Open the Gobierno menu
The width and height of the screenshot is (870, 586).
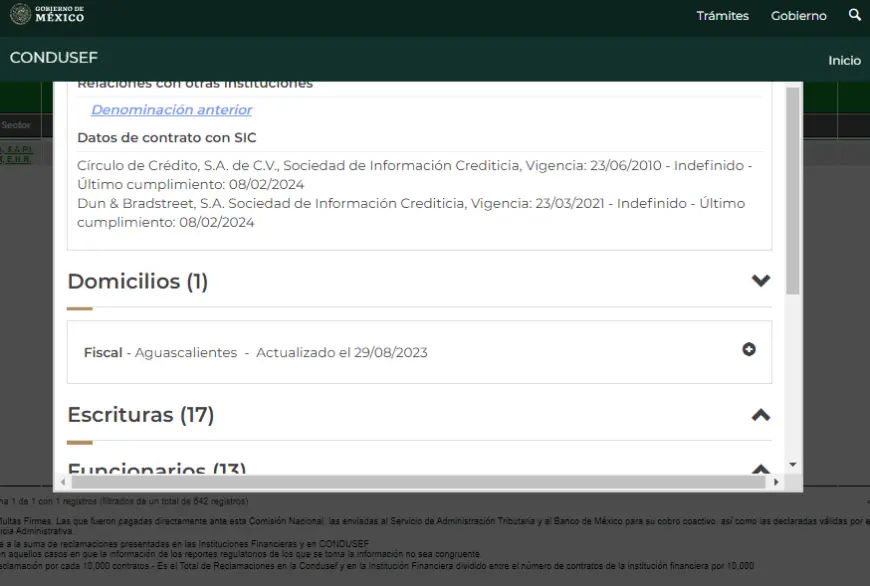coord(798,16)
